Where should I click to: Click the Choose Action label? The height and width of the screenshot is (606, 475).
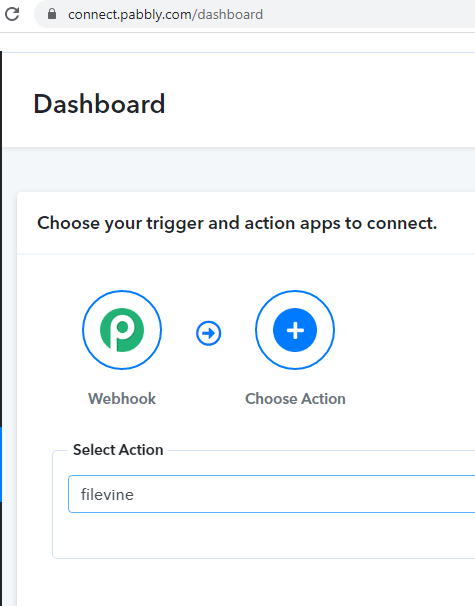click(x=295, y=398)
